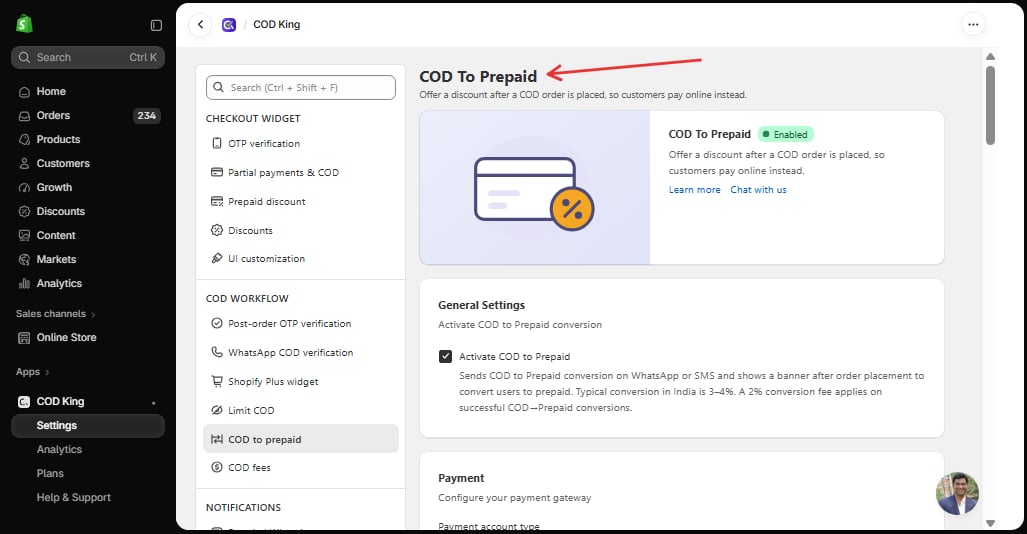Screen dimensions: 1027x534
Task: Click the settings search box
Action: pyautogui.click(x=301, y=88)
